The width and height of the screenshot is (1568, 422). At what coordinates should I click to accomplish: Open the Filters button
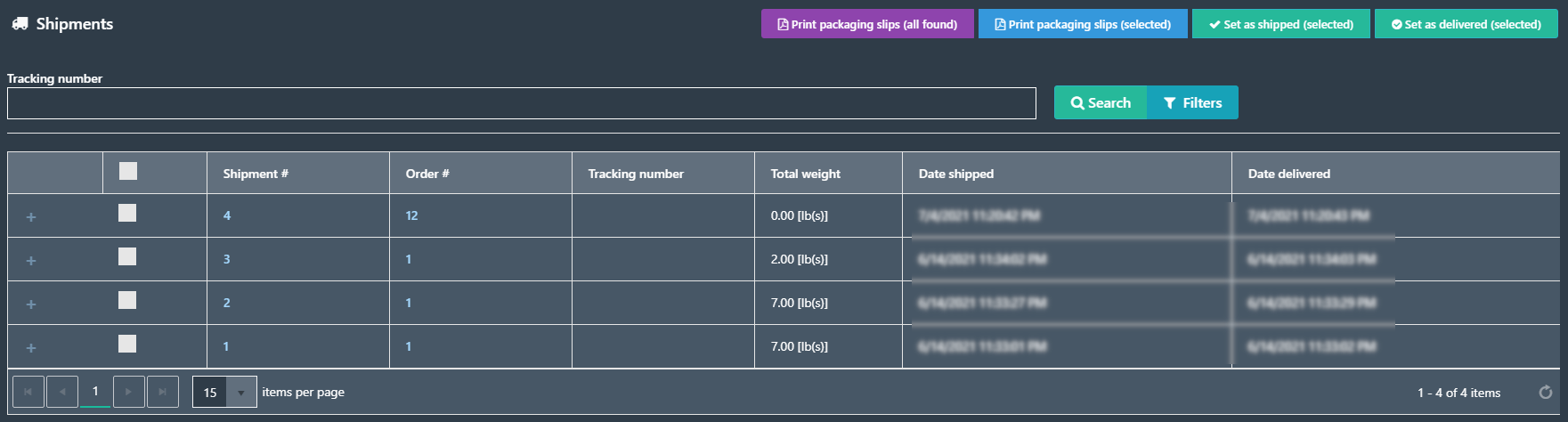[x=1193, y=103]
